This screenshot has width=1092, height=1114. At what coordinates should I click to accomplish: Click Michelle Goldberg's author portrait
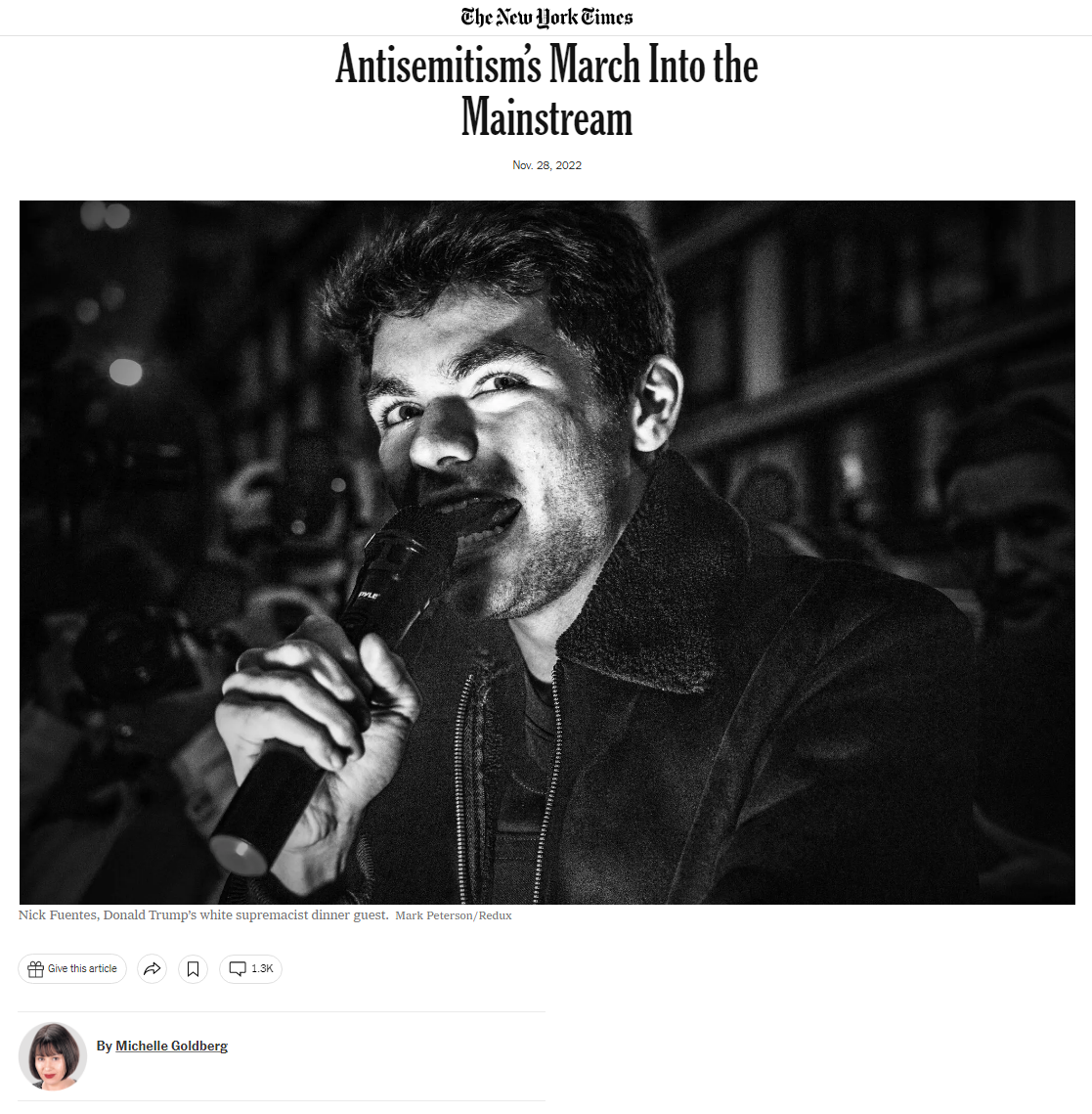53,1056
